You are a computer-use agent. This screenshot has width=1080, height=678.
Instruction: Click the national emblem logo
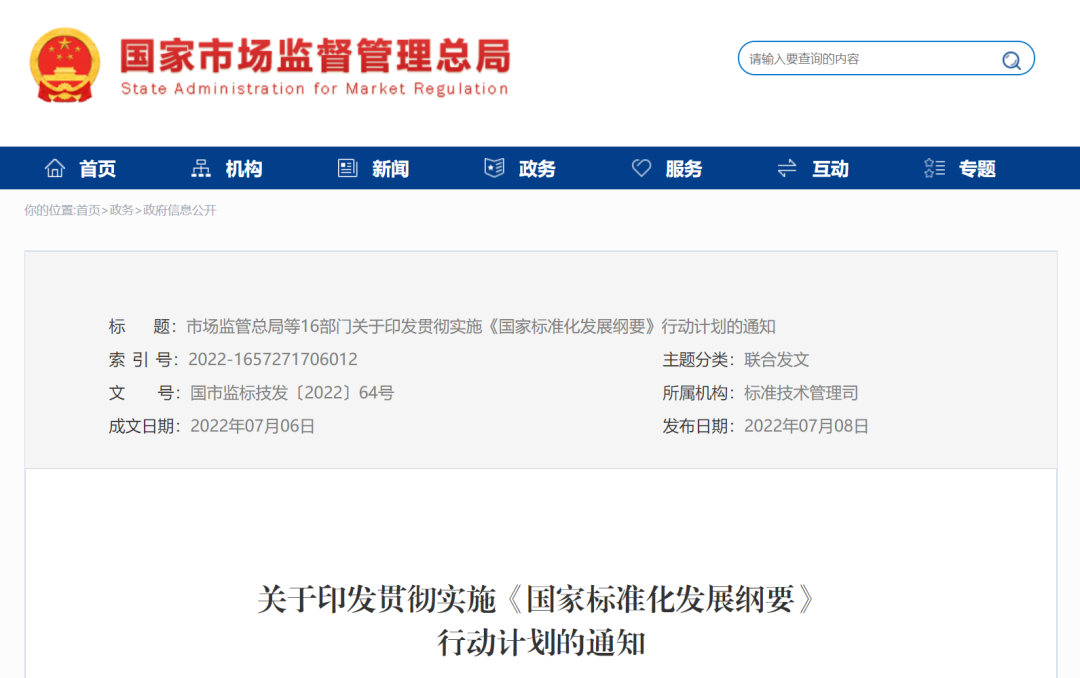[65, 65]
